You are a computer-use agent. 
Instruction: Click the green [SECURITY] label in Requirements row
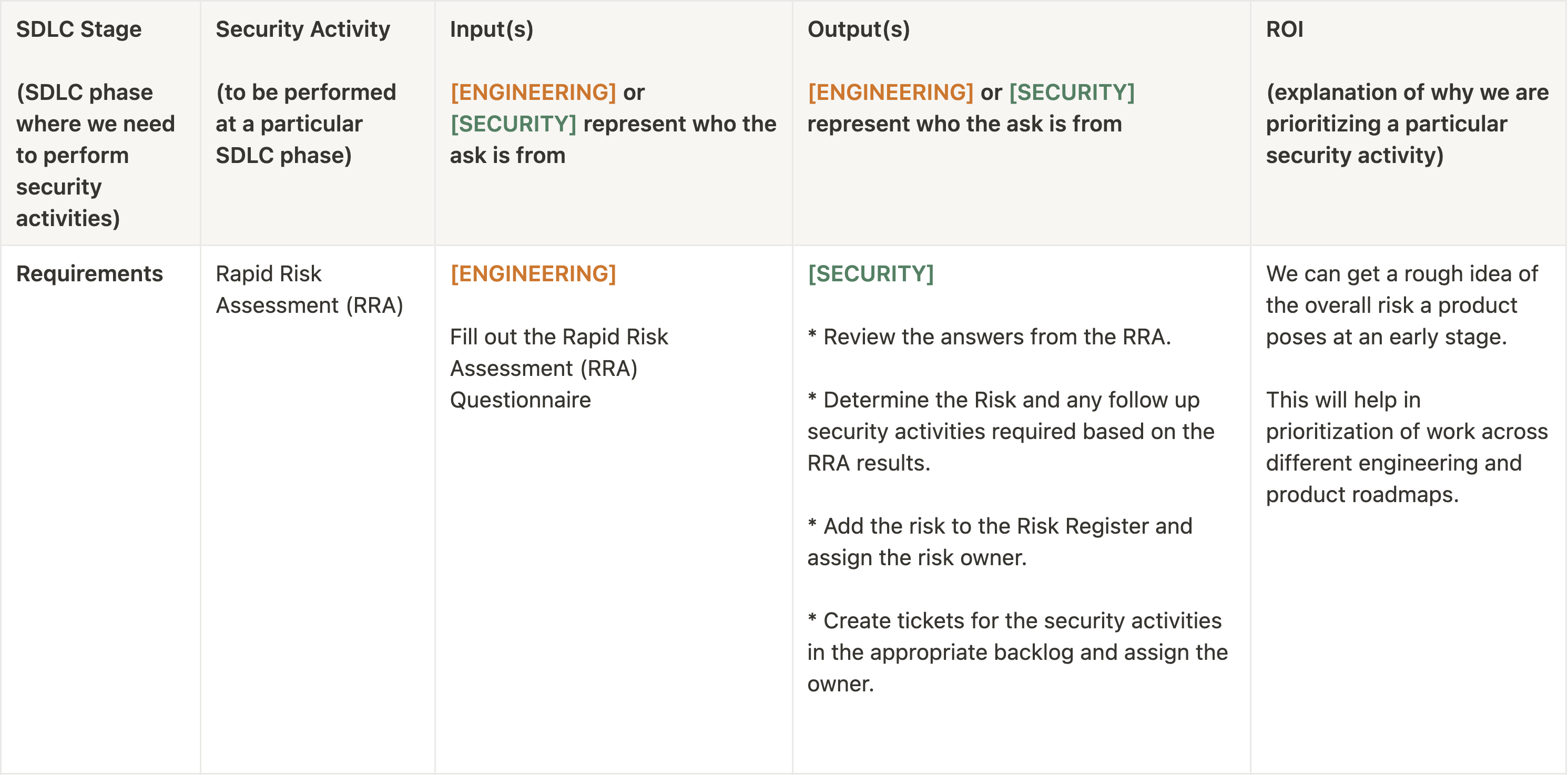tap(870, 274)
